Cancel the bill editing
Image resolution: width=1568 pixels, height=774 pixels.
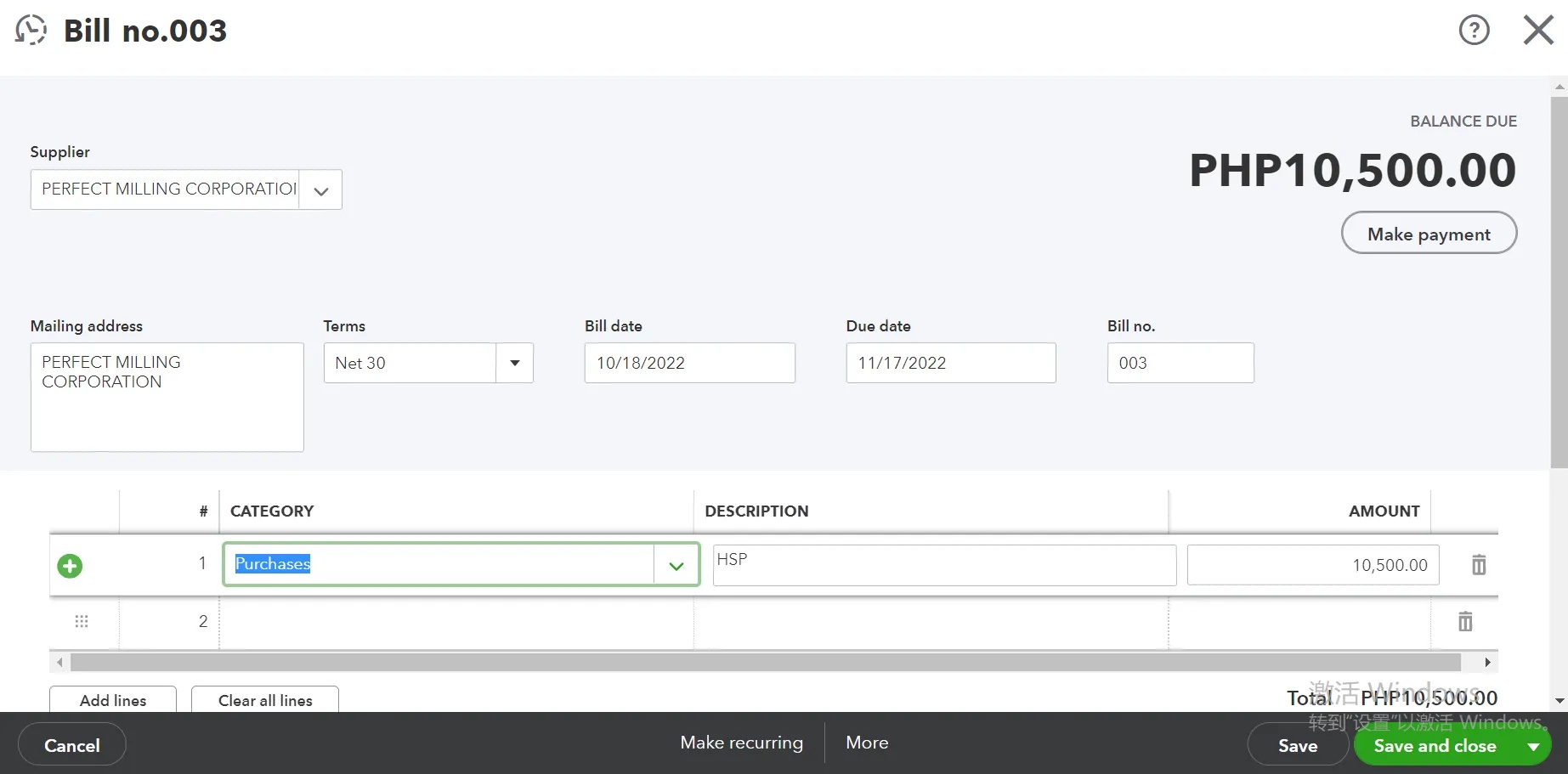pyautogui.click(x=72, y=745)
